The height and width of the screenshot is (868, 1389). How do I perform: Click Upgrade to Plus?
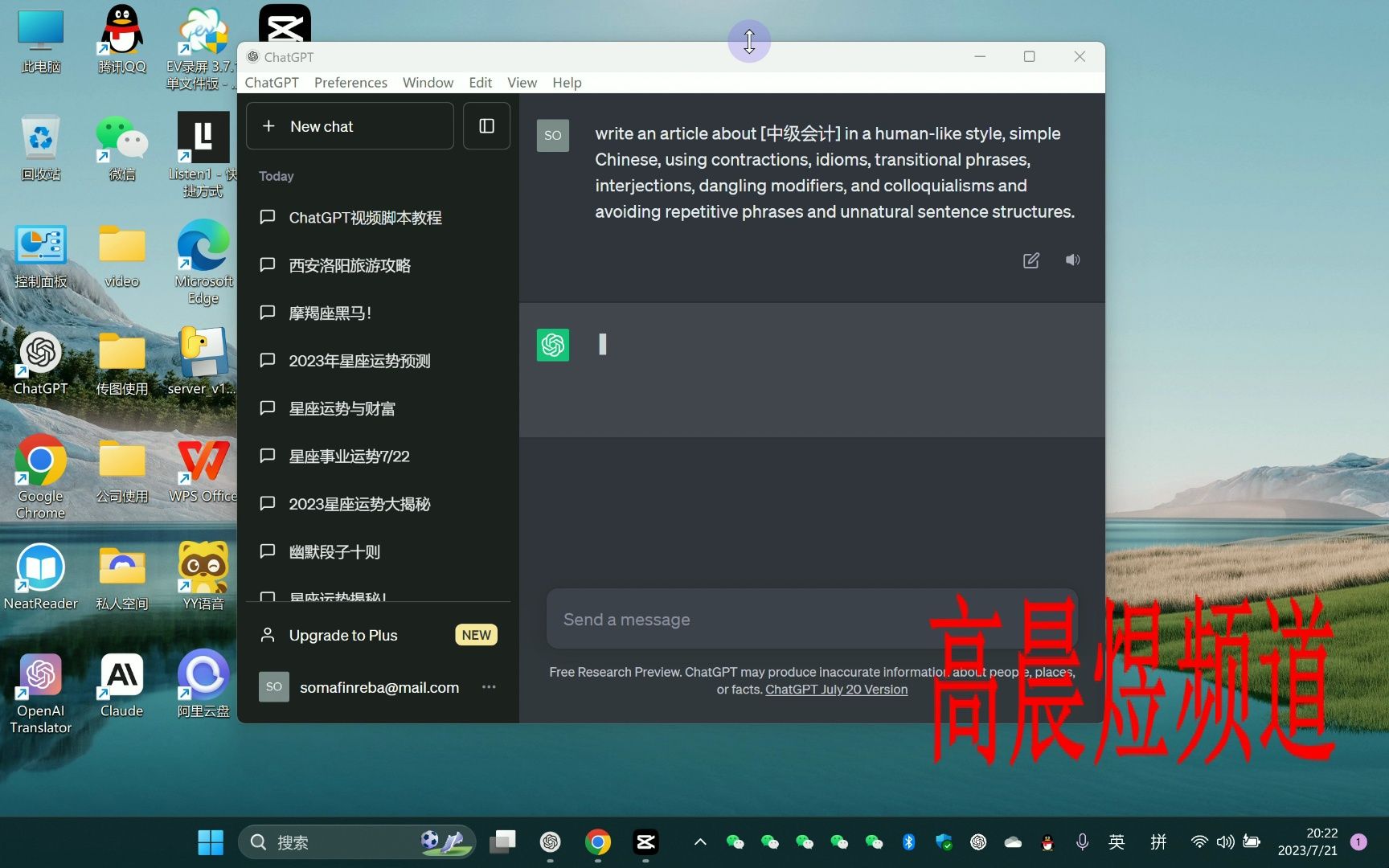pos(378,635)
